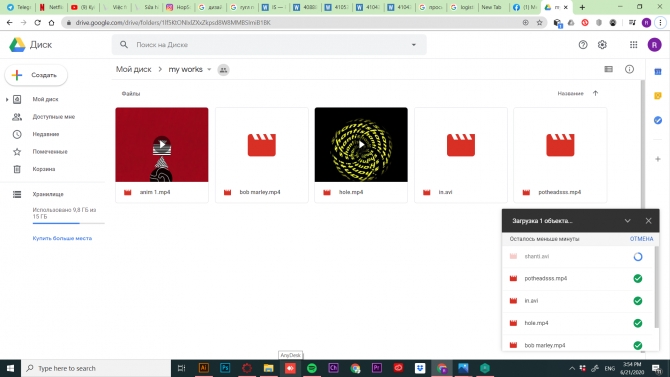Open Хранилище storage section
This screenshot has width=670, height=377.
coord(48,194)
